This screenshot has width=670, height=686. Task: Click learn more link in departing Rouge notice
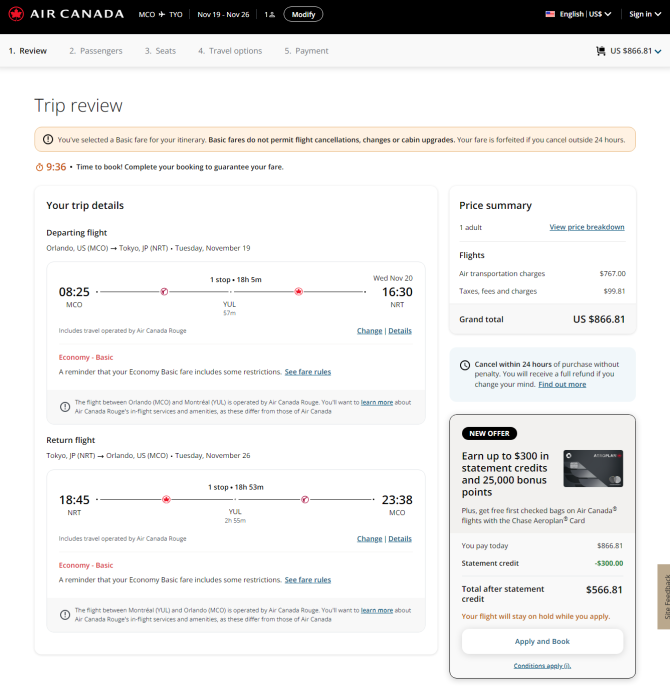377,402
